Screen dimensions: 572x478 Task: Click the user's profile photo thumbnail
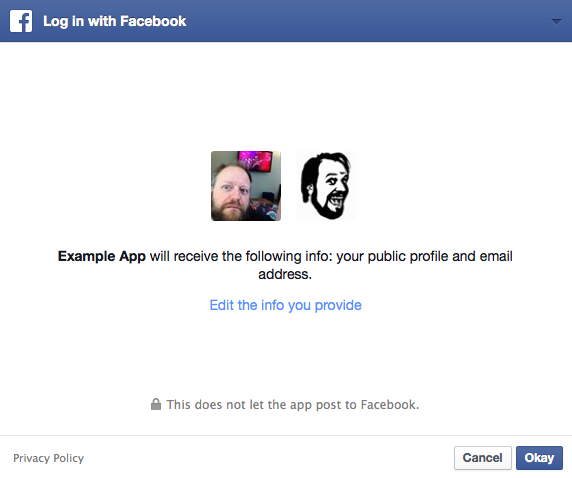[246, 186]
